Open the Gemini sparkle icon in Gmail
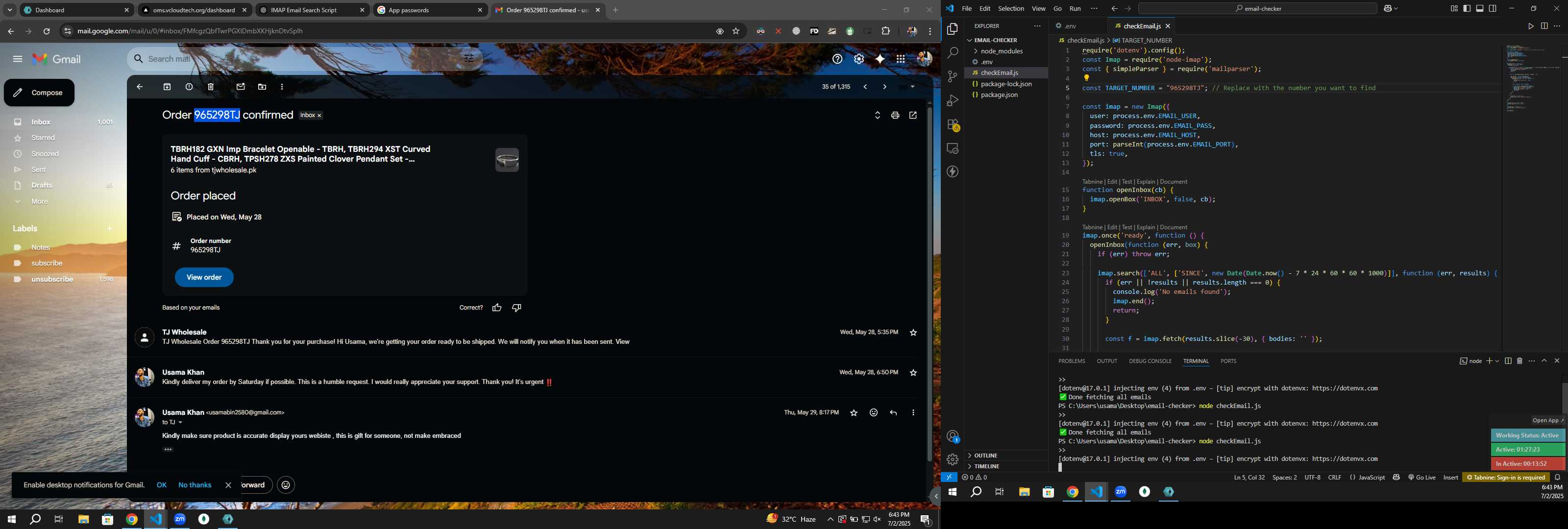This screenshot has height=529, width=1568. click(x=880, y=59)
